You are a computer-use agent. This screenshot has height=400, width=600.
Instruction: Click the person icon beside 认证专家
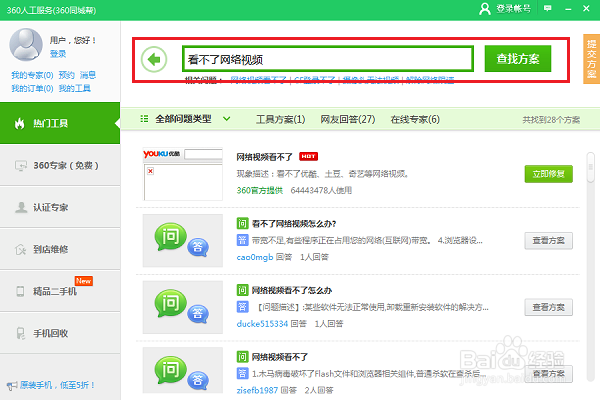(21, 207)
